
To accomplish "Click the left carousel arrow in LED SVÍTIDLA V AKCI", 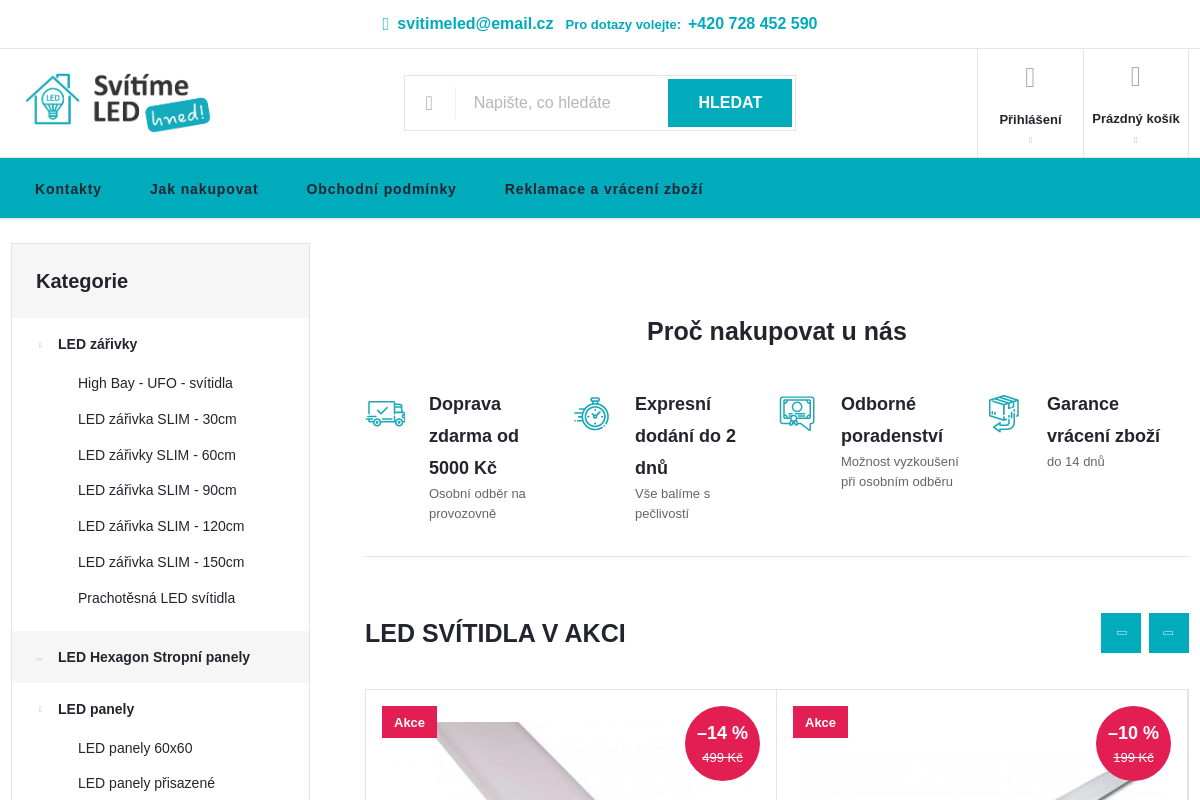I will pyautogui.click(x=1121, y=632).
